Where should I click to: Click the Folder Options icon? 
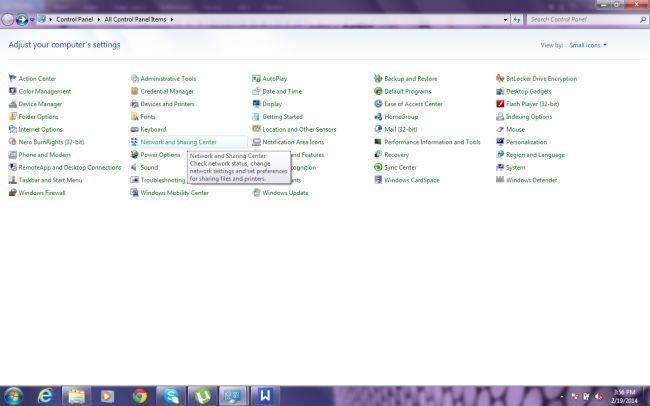(12, 117)
